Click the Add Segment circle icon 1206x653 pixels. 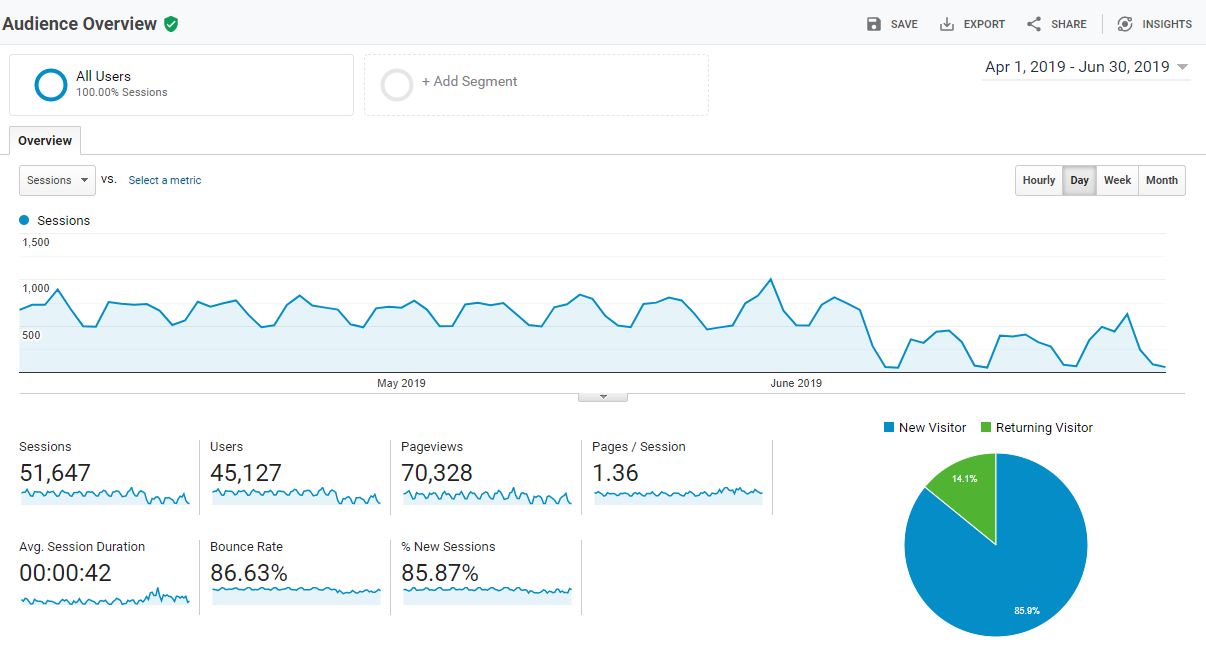[397, 85]
